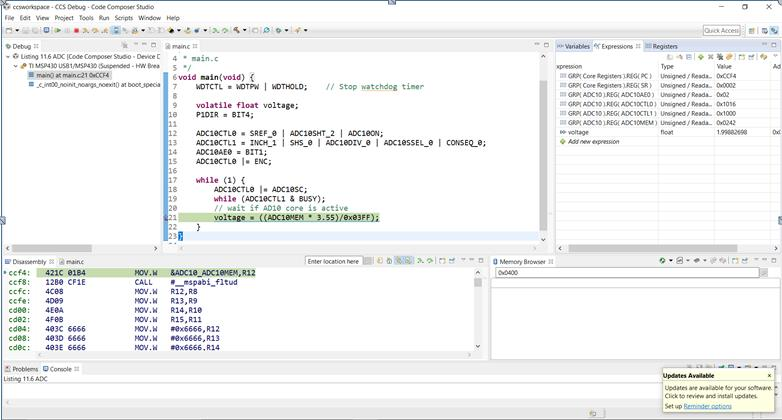Click the Reminder options link
The width and height of the screenshot is (782, 420).
pos(706,406)
